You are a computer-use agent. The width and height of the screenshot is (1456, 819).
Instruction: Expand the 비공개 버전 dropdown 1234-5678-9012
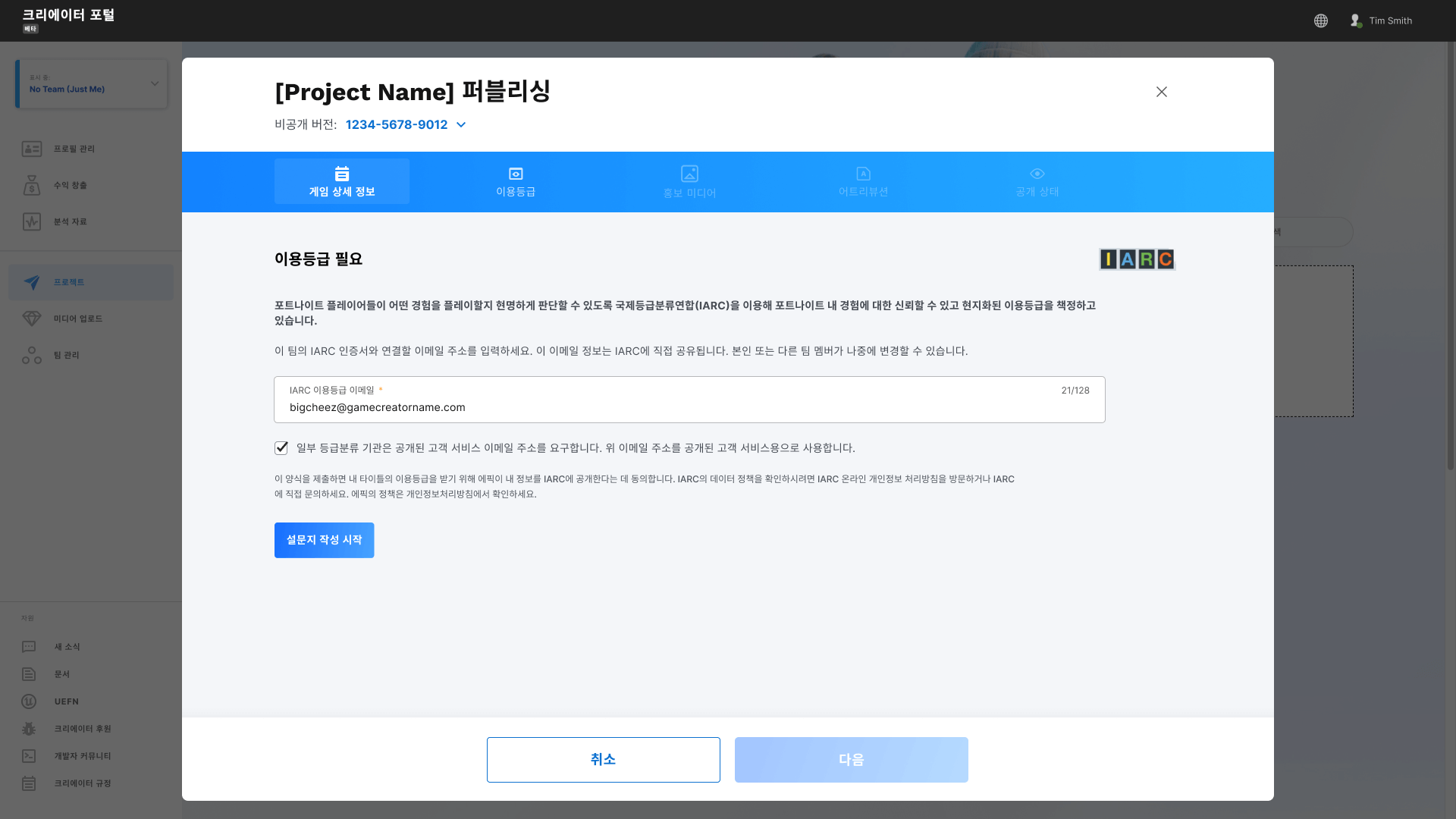point(405,124)
